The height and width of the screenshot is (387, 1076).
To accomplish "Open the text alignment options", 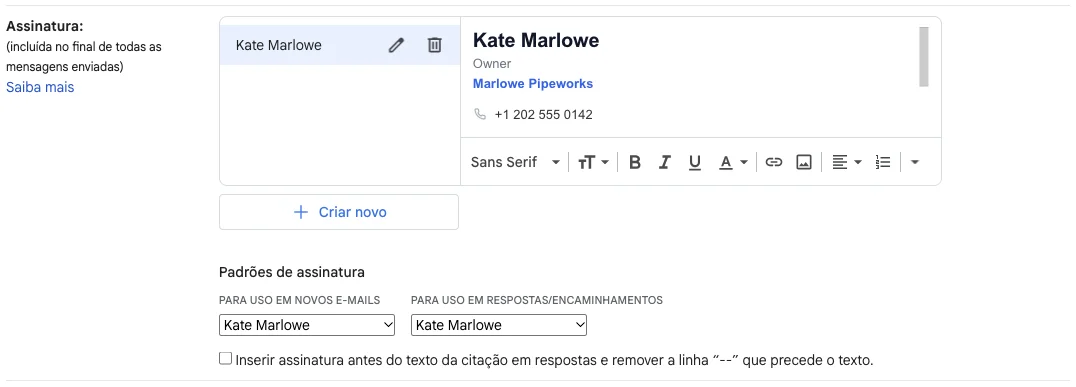I will pos(846,163).
